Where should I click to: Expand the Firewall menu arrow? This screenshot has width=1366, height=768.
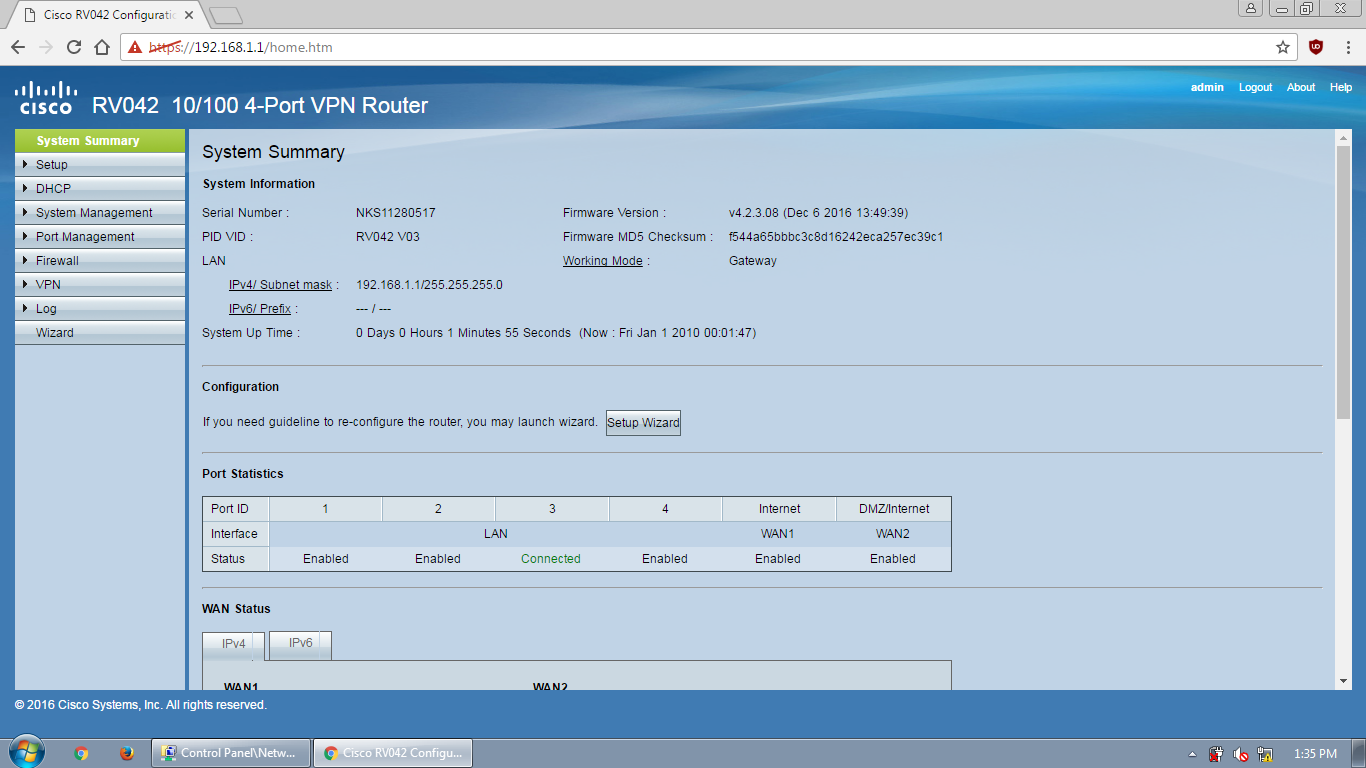[25, 260]
